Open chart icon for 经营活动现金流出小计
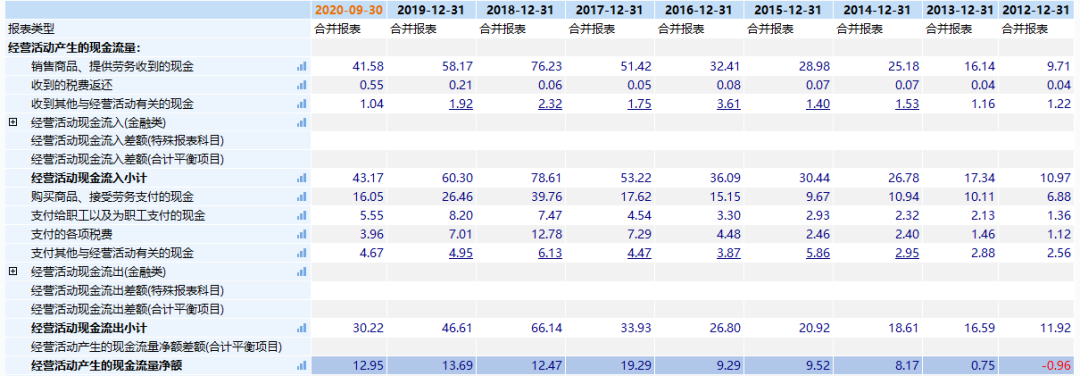 click(301, 328)
